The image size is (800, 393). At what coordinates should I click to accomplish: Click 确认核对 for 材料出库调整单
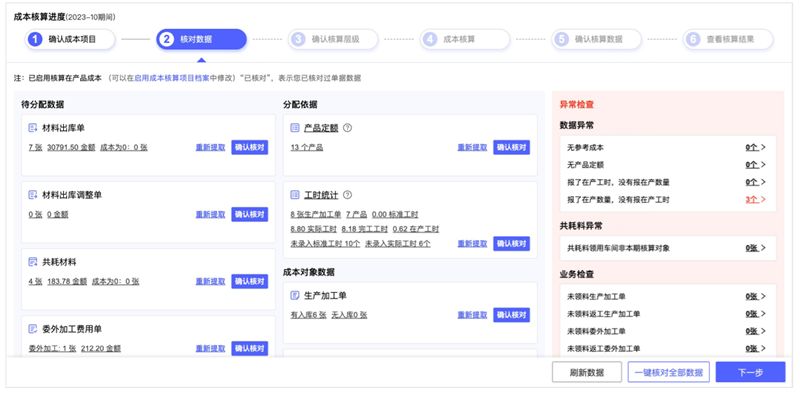(x=249, y=214)
